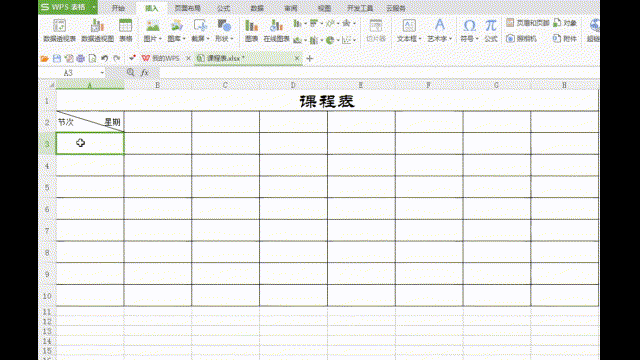Insert a 公式 equation (π)
The height and width of the screenshot is (360, 640).
coord(491,31)
